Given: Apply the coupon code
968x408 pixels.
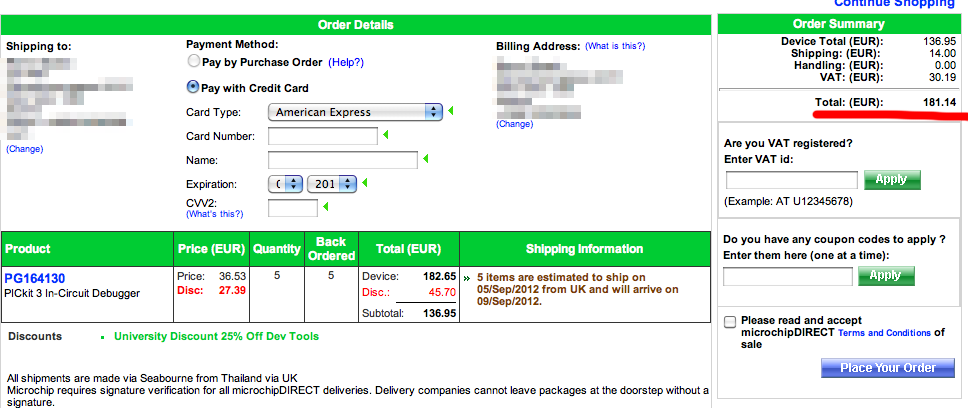Looking at the screenshot, I should pyautogui.click(x=885, y=275).
